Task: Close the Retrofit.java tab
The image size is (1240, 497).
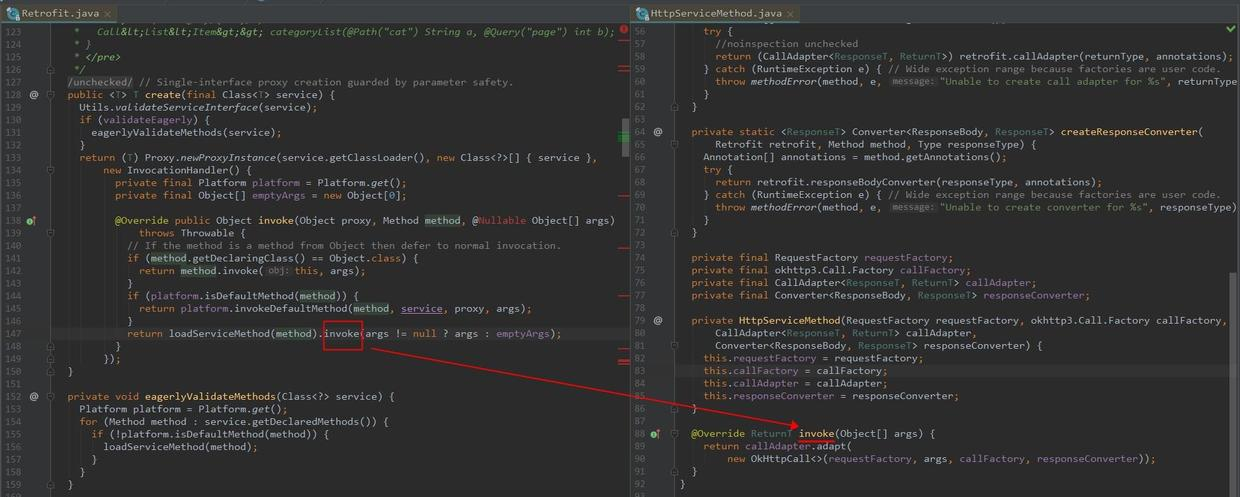Action: 106,14
